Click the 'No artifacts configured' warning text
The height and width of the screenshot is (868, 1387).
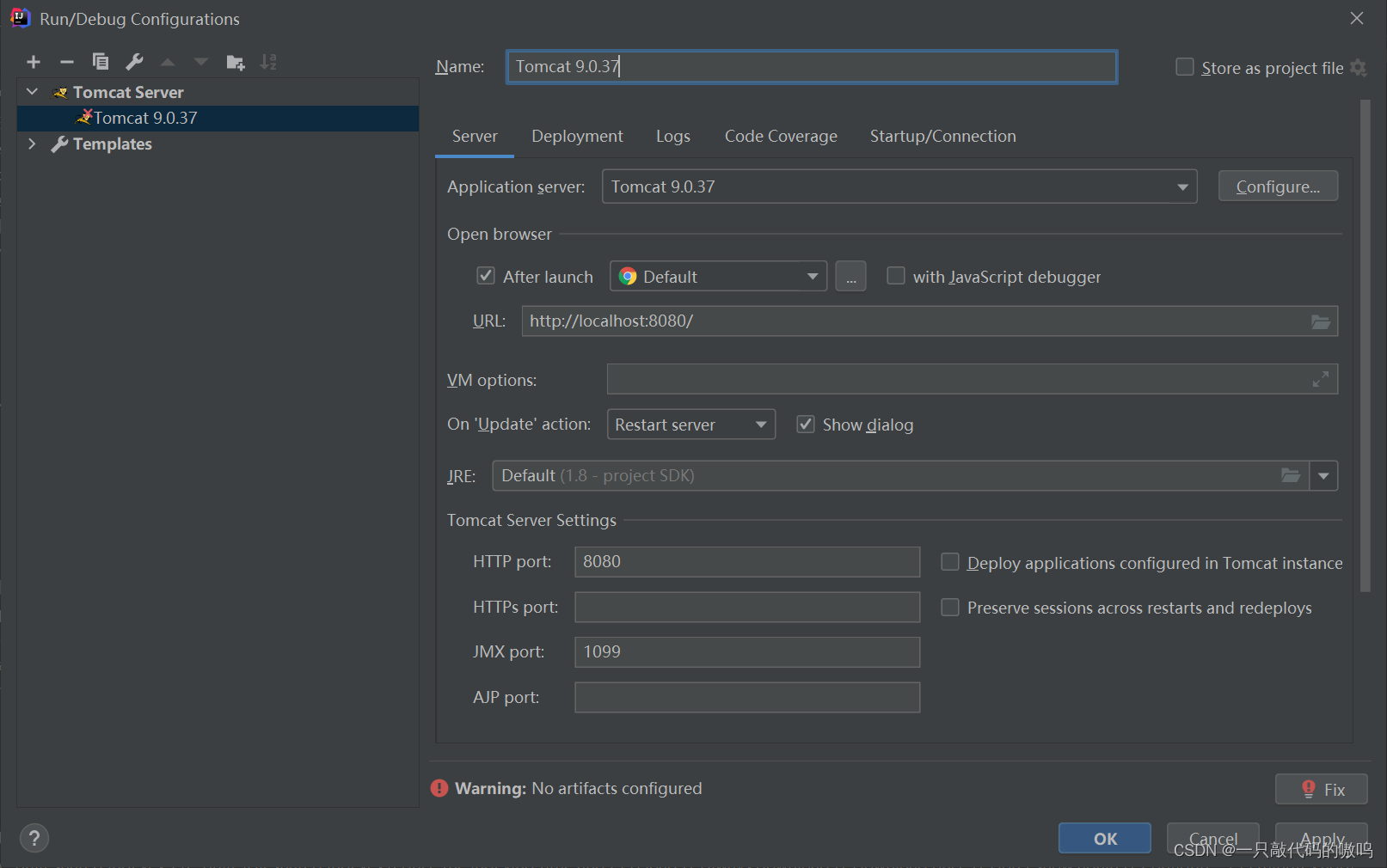click(x=617, y=788)
